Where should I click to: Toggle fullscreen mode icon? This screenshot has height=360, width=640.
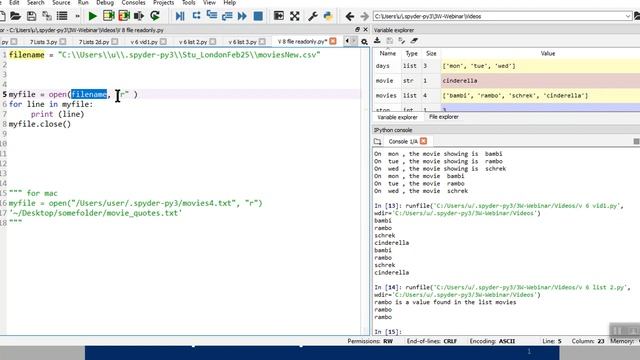click(x=295, y=16)
